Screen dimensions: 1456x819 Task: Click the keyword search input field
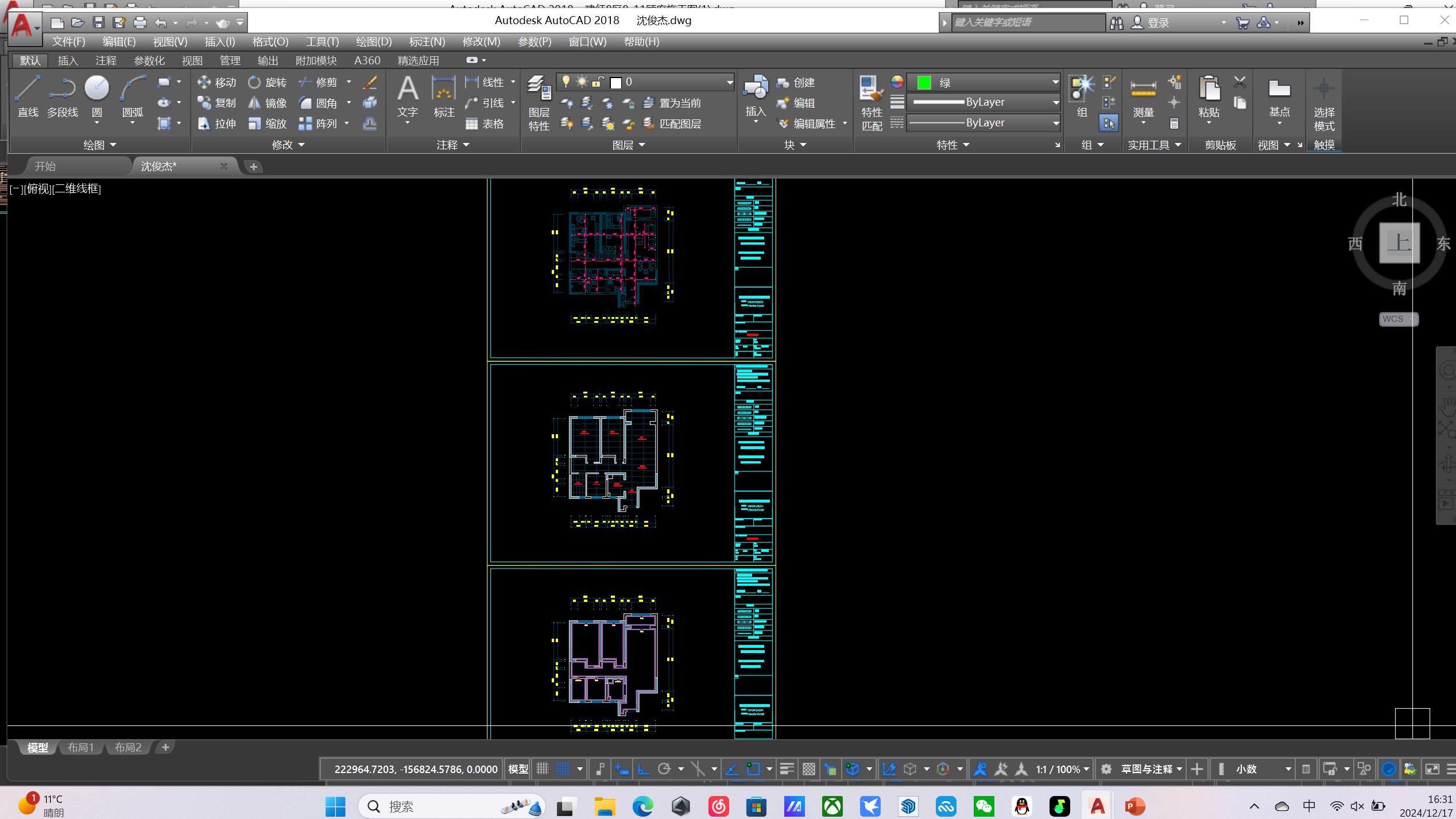1028,22
